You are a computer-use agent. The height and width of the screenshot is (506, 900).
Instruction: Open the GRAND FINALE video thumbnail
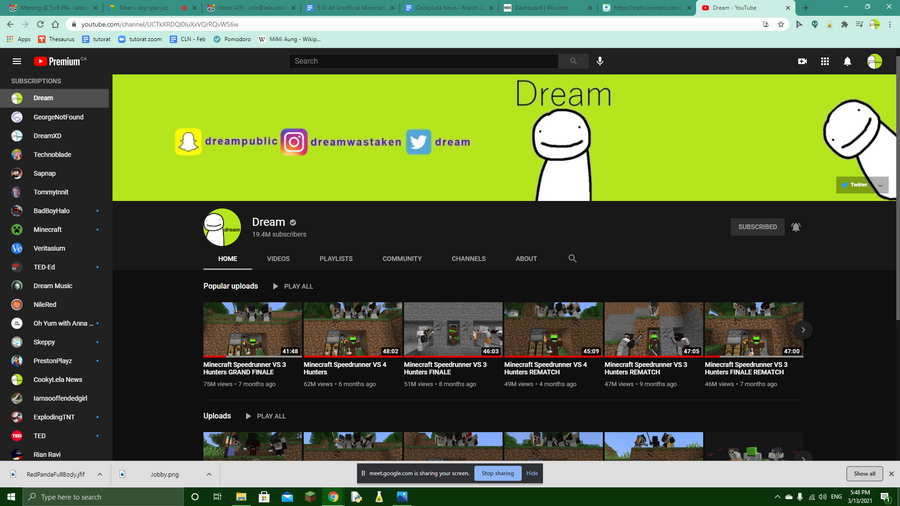pyautogui.click(x=253, y=330)
